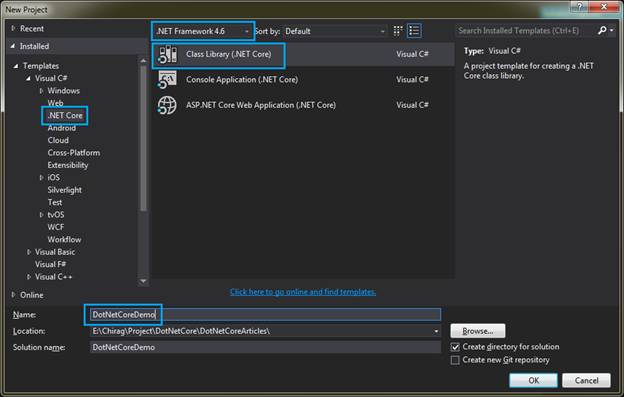This screenshot has height=397, width=624.
Task: Click the template tree scrollbar thumb
Action: 143,138
